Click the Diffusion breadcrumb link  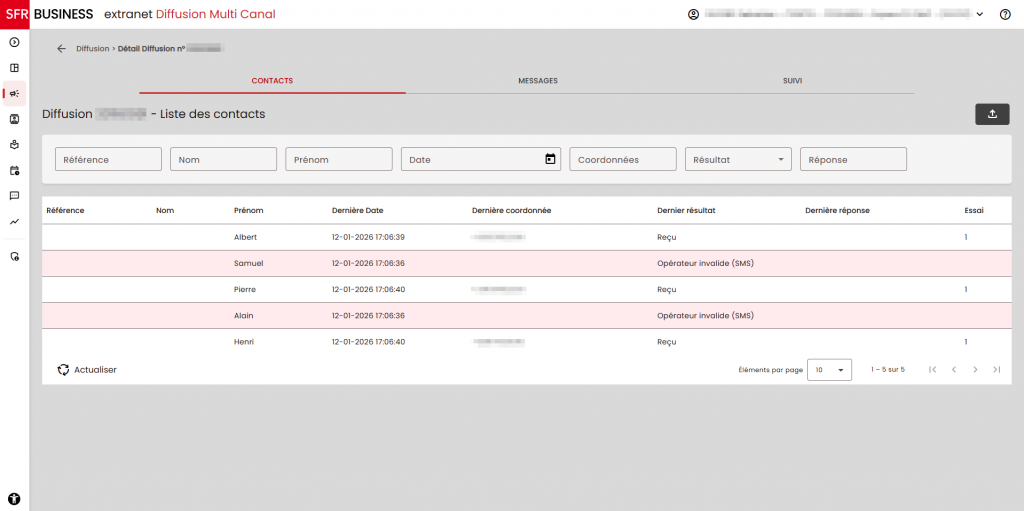click(92, 48)
